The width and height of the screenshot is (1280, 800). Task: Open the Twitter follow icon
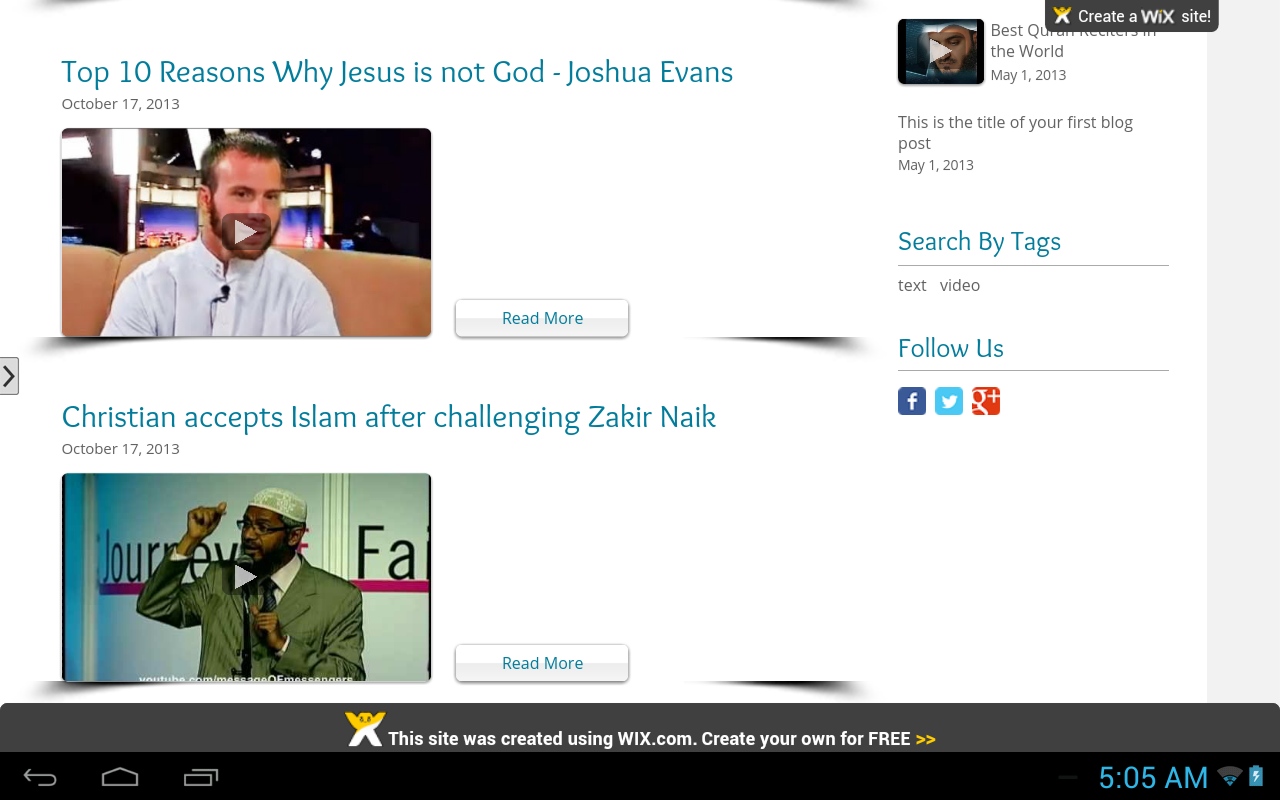coord(949,401)
